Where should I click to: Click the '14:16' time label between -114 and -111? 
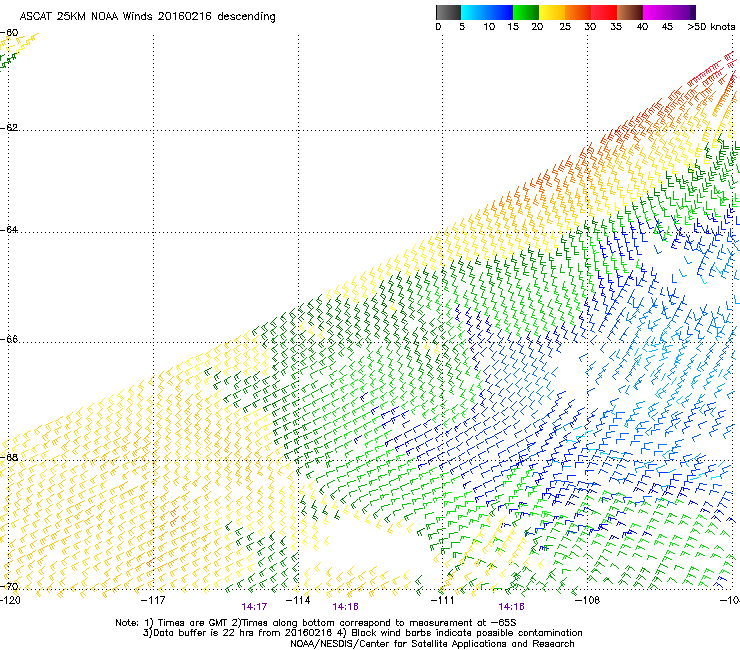click(345, 607)
